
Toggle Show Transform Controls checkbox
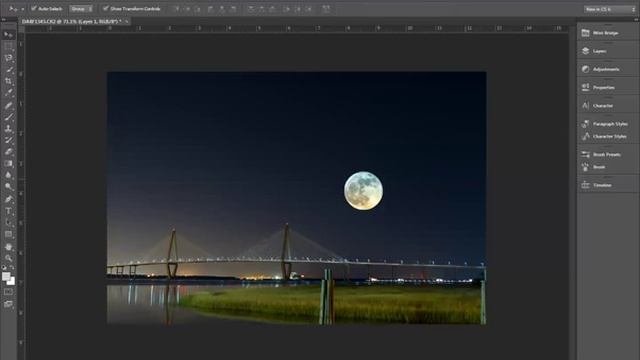pyautogui.click(x=106, y=8)
